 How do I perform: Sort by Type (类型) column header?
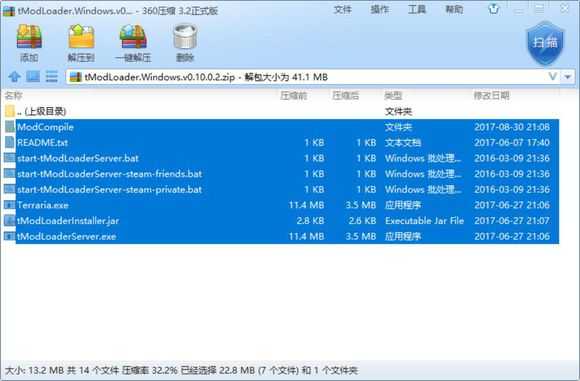(x=393, y=95)
